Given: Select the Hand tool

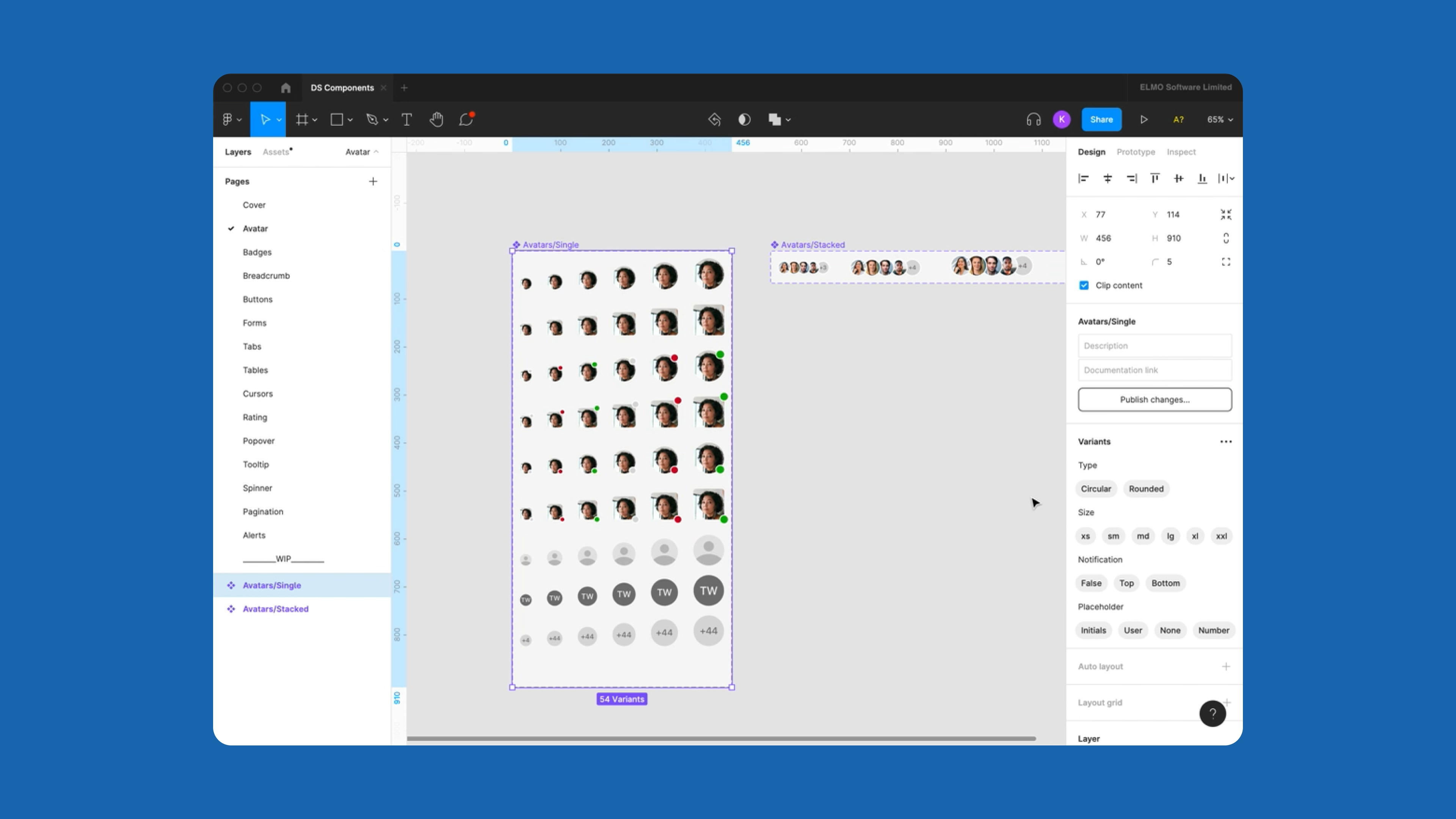Looking at the screenshot, I should coord(436,119).
